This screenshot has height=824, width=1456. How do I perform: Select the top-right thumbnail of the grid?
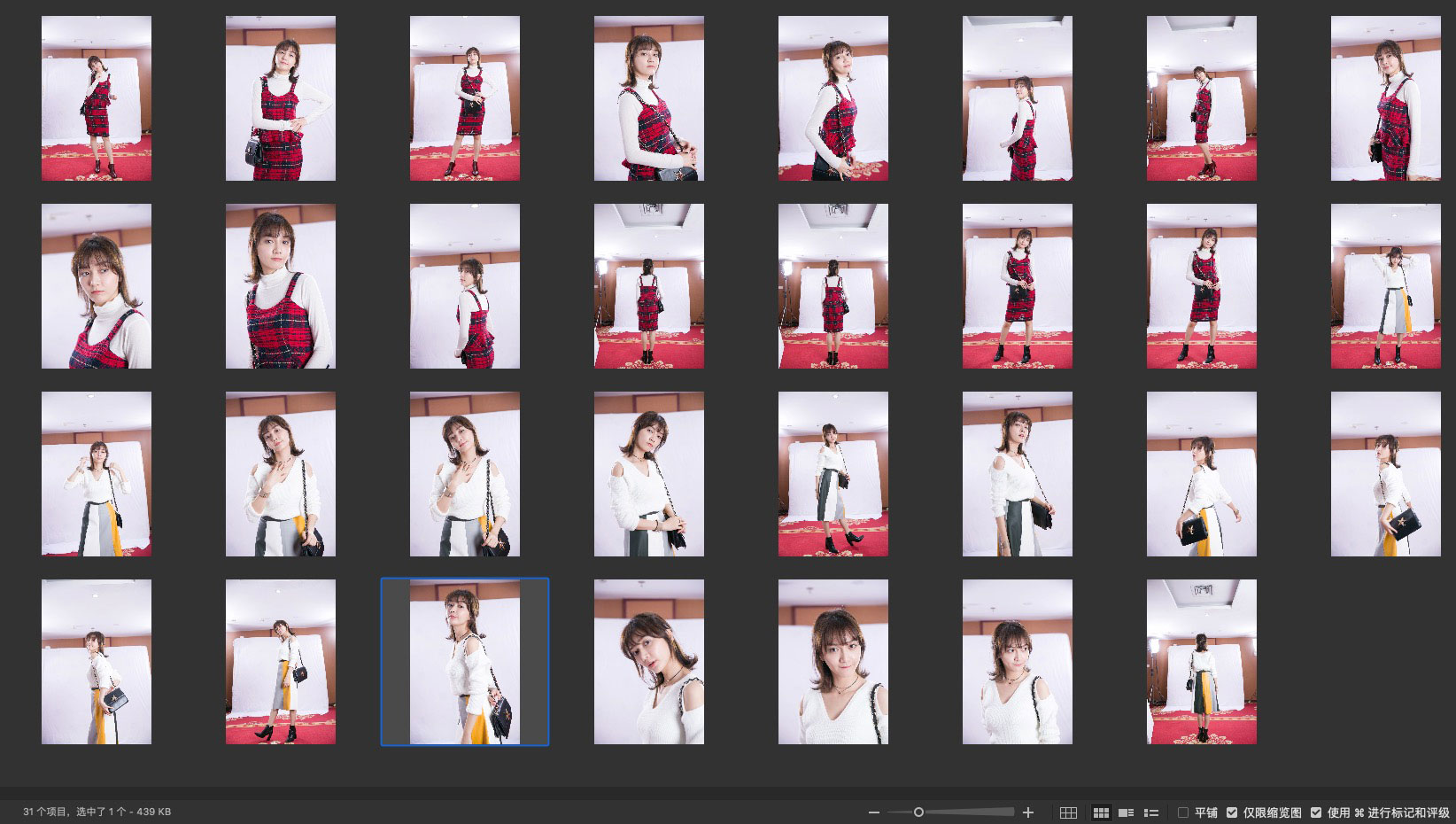(x=1386, y=98)
